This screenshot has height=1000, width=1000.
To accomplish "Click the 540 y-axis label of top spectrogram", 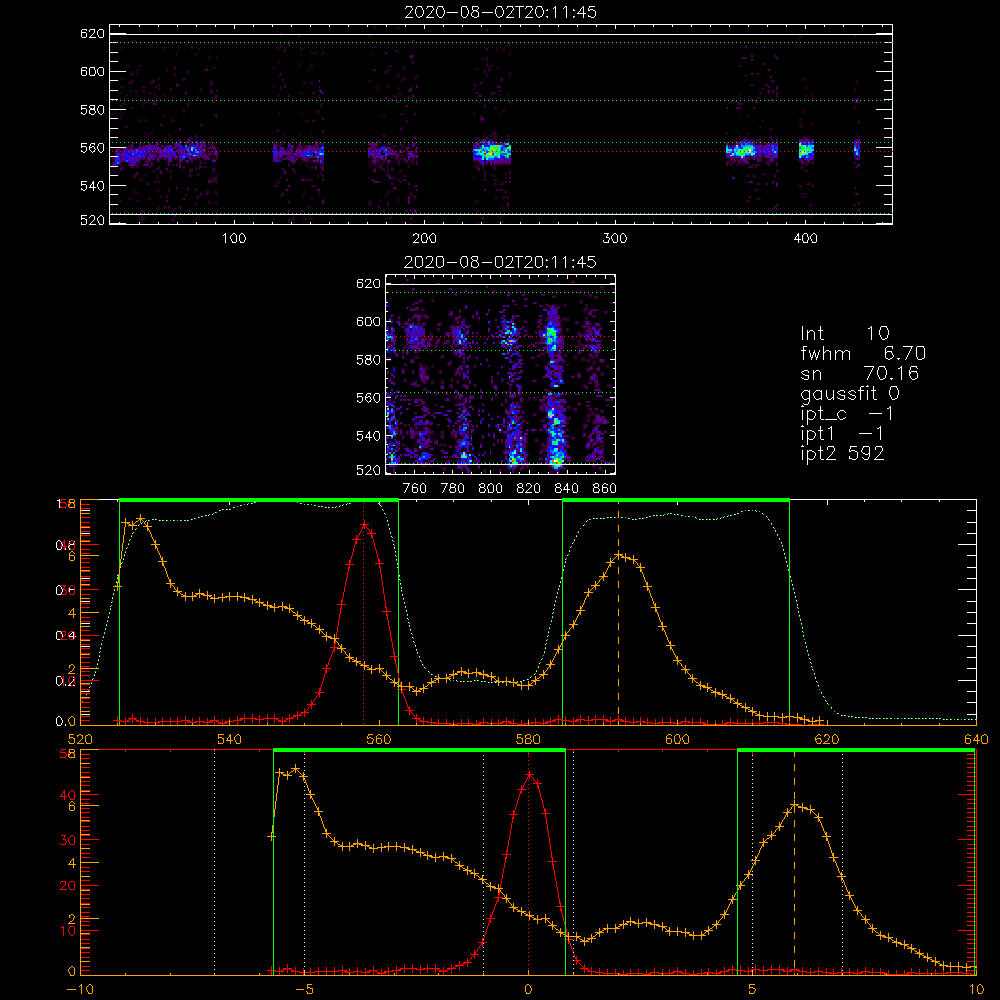I will (92, 186).
